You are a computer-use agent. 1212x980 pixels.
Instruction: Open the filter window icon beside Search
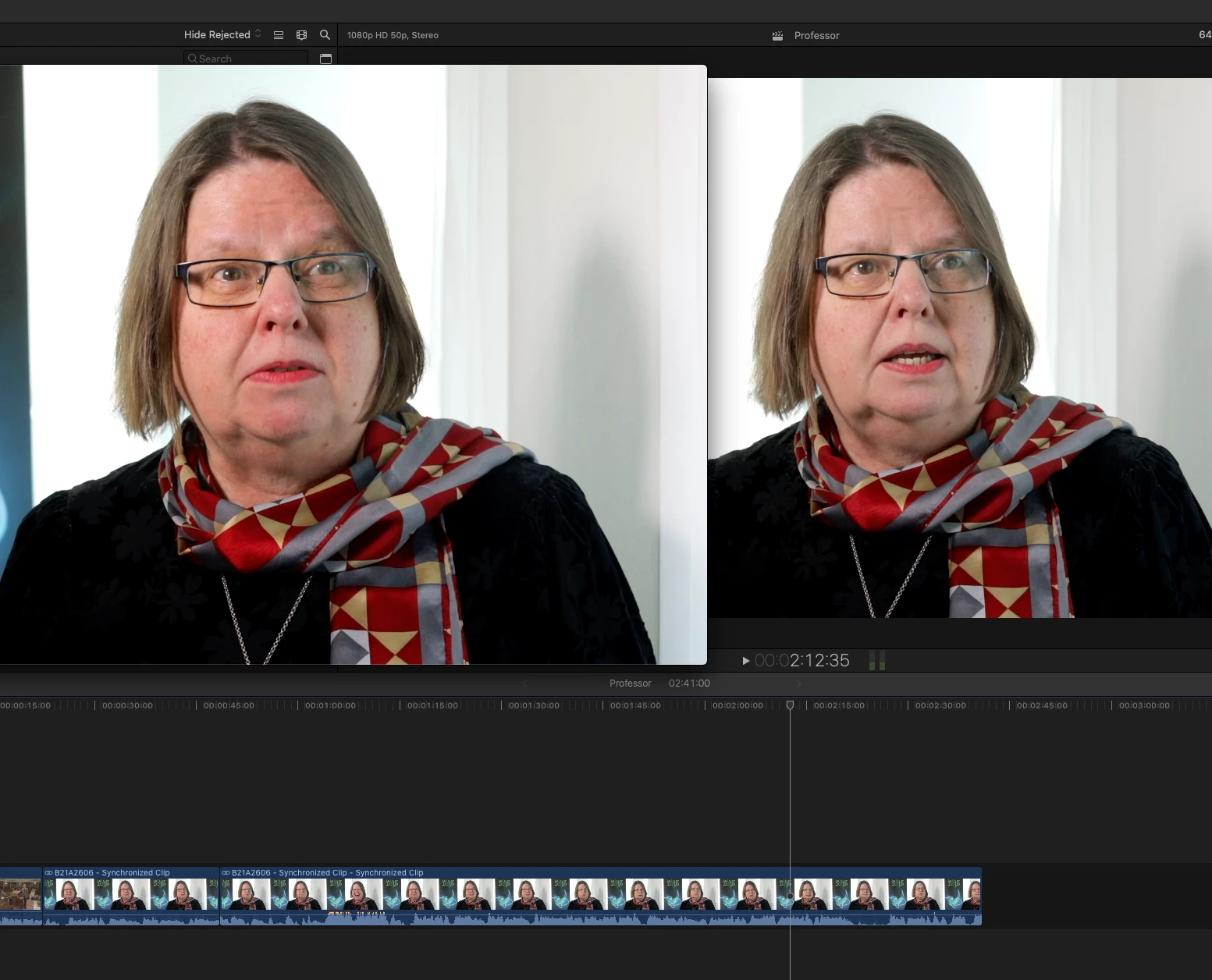[x=326, y=59]
